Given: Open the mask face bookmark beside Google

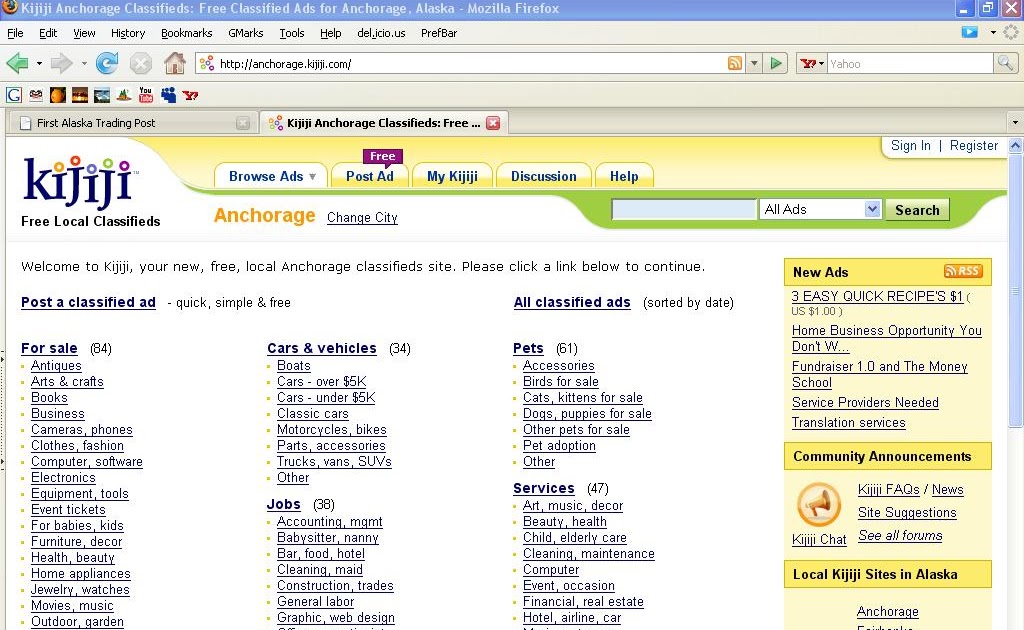Looking at the screenshot, I should 36,95.
